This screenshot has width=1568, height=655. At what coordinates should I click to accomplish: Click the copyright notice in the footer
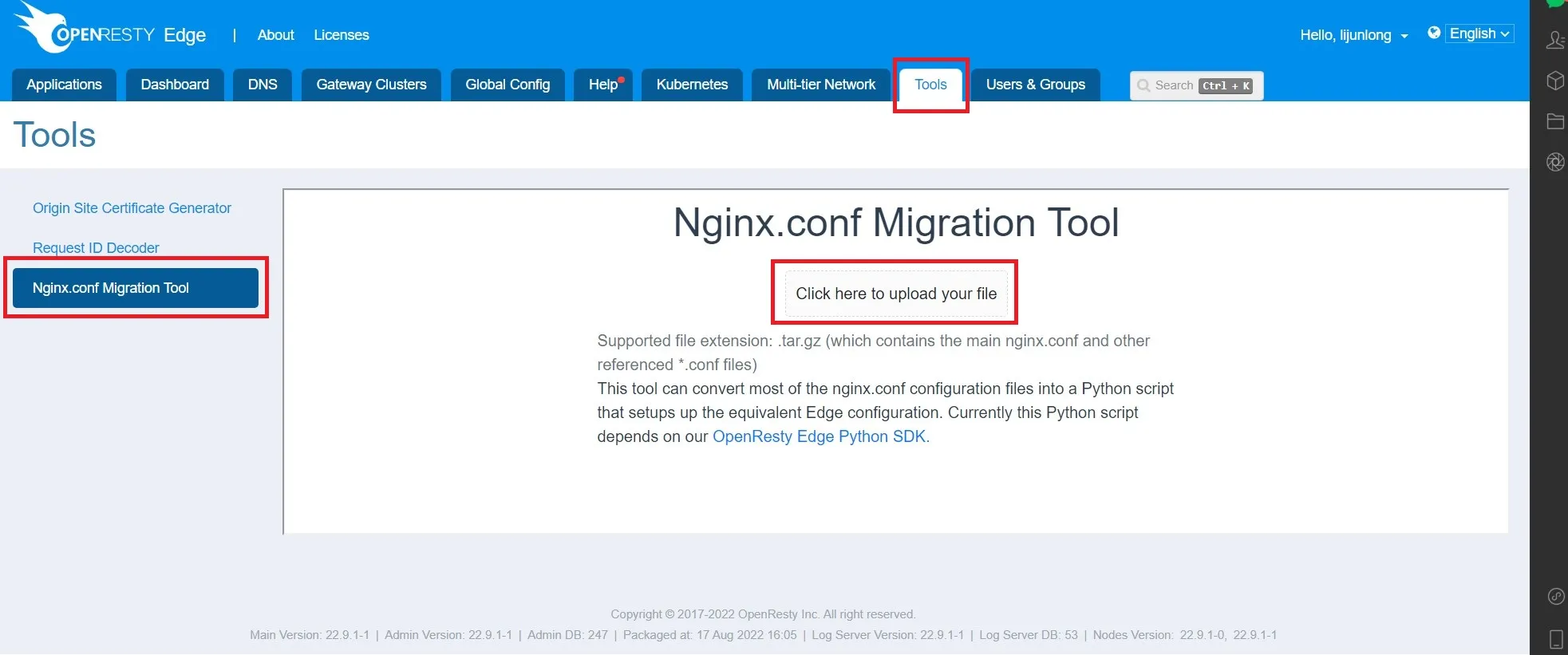(x=763, y=614)
